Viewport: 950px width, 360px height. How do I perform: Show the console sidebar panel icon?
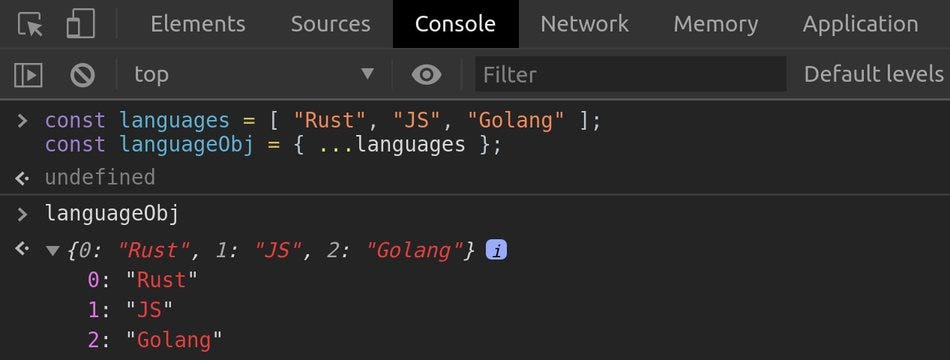pos(28,75)
